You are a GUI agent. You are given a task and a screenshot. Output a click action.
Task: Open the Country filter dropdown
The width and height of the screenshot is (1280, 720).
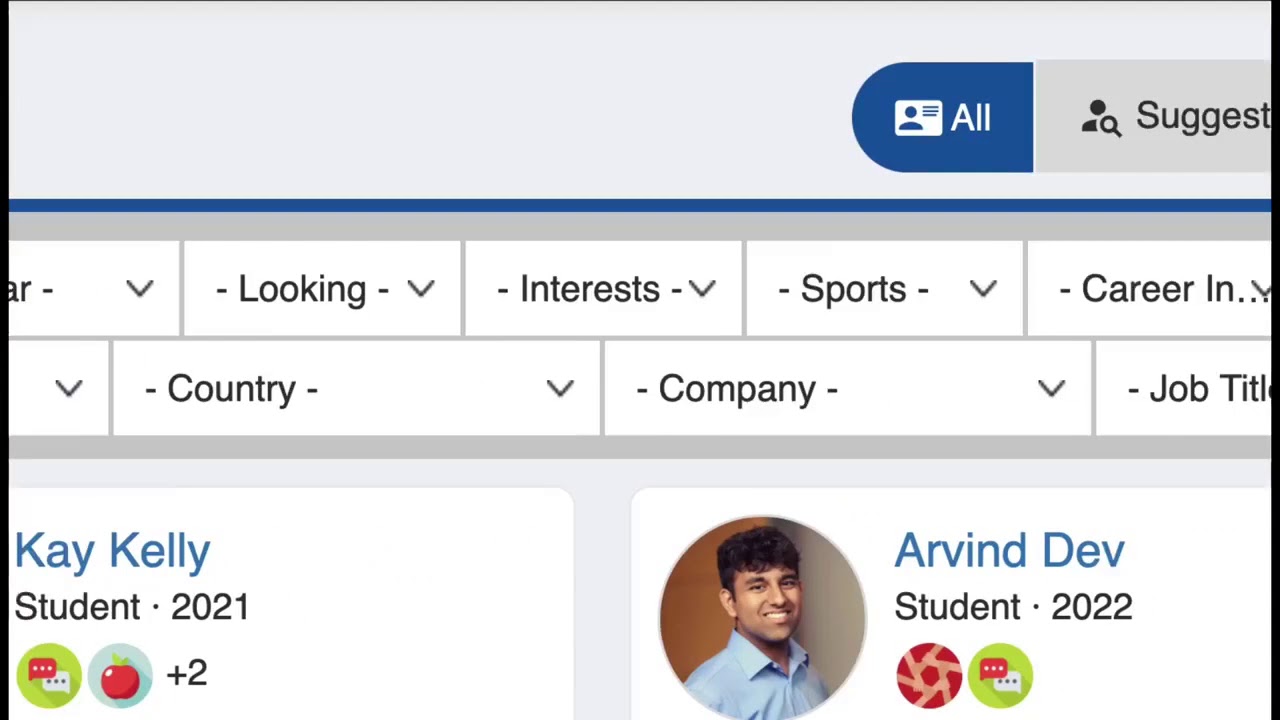[x=357, y=388]
